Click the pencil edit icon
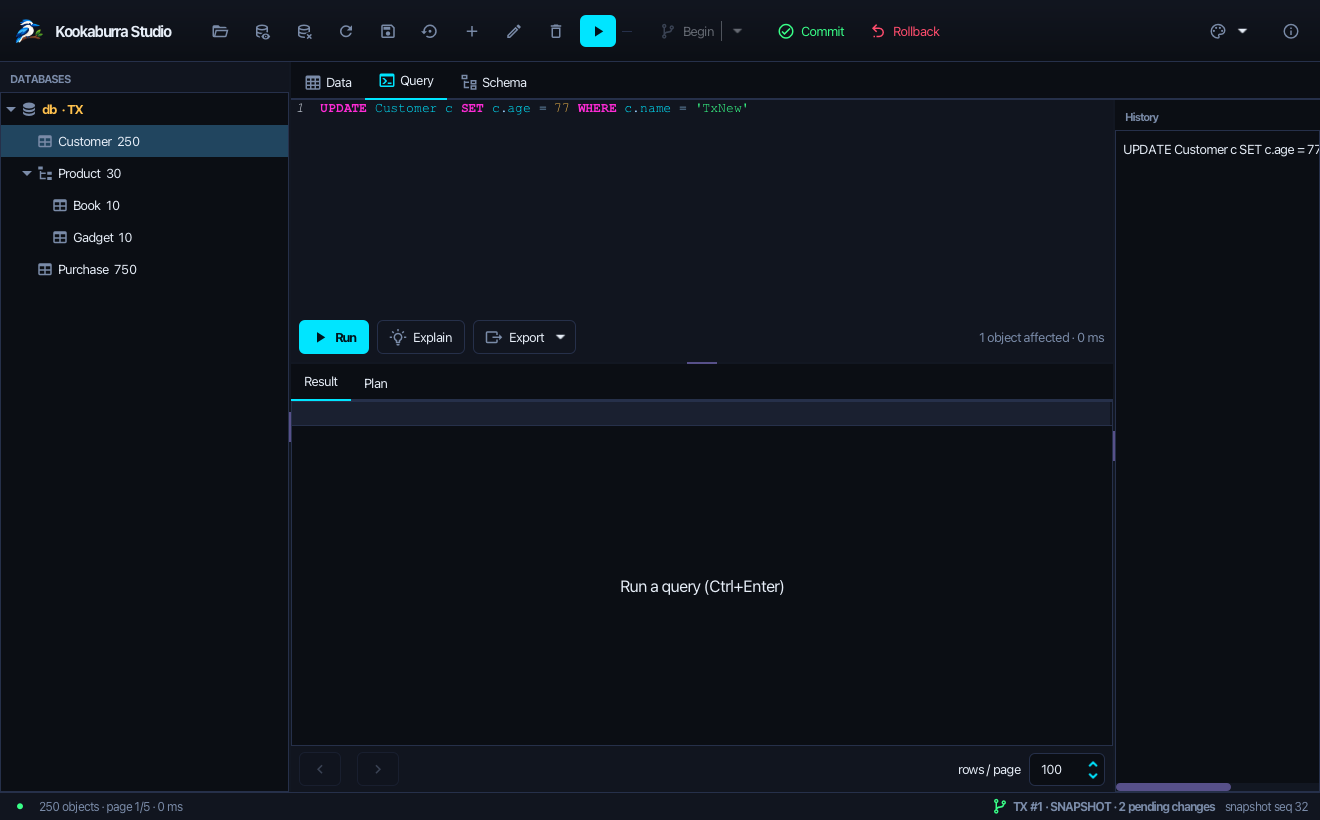Screen dimensions: 1320x820 pos(514,31)
